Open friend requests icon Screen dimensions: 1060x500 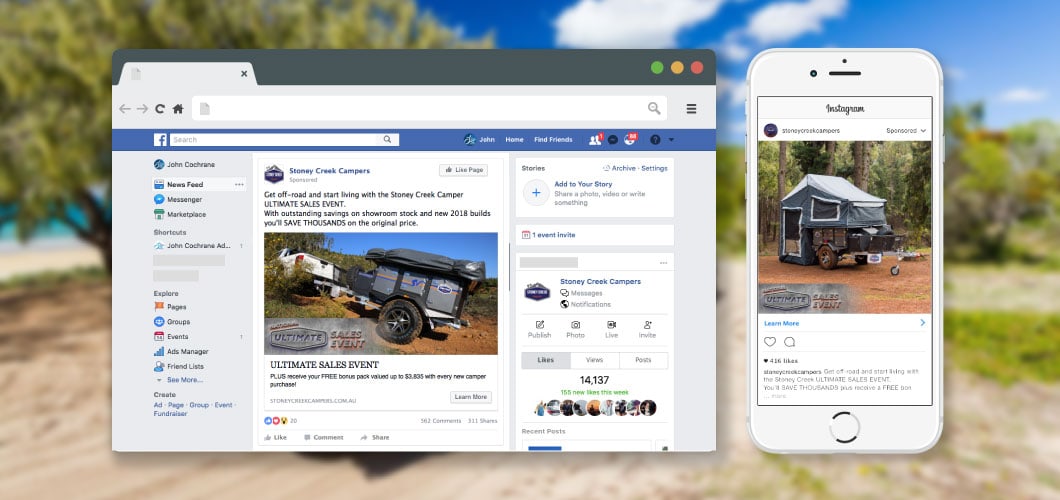[596, 139]
